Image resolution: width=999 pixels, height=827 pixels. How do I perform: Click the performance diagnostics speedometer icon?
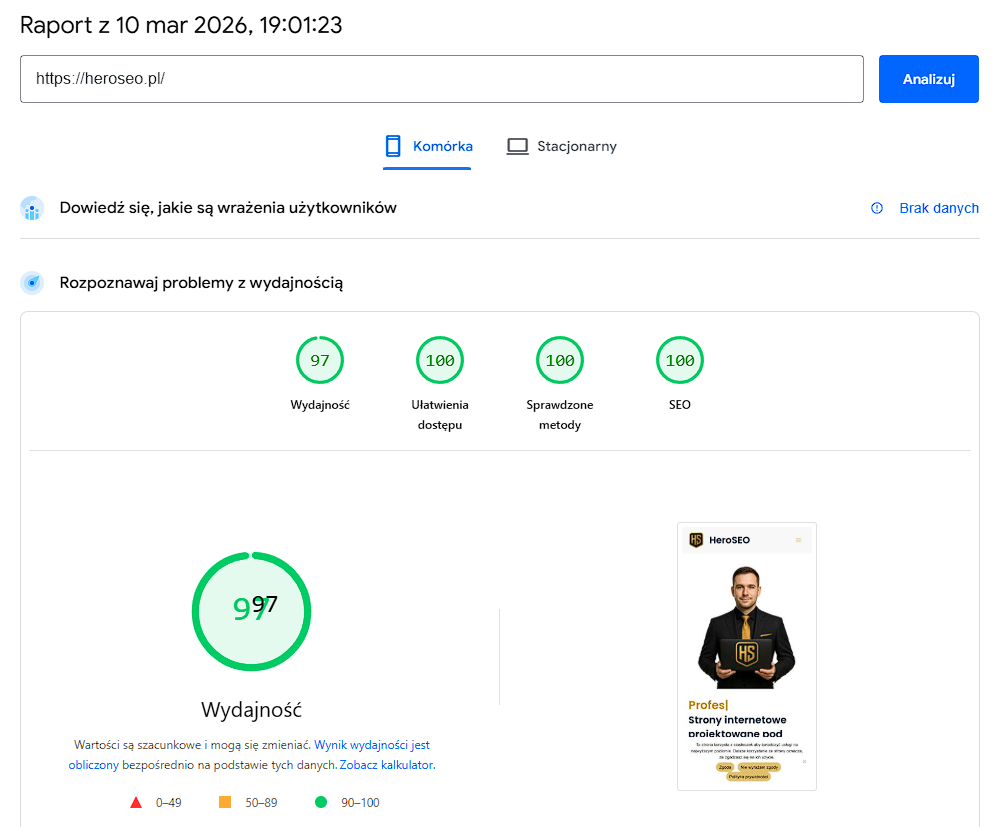pos(32,282)
